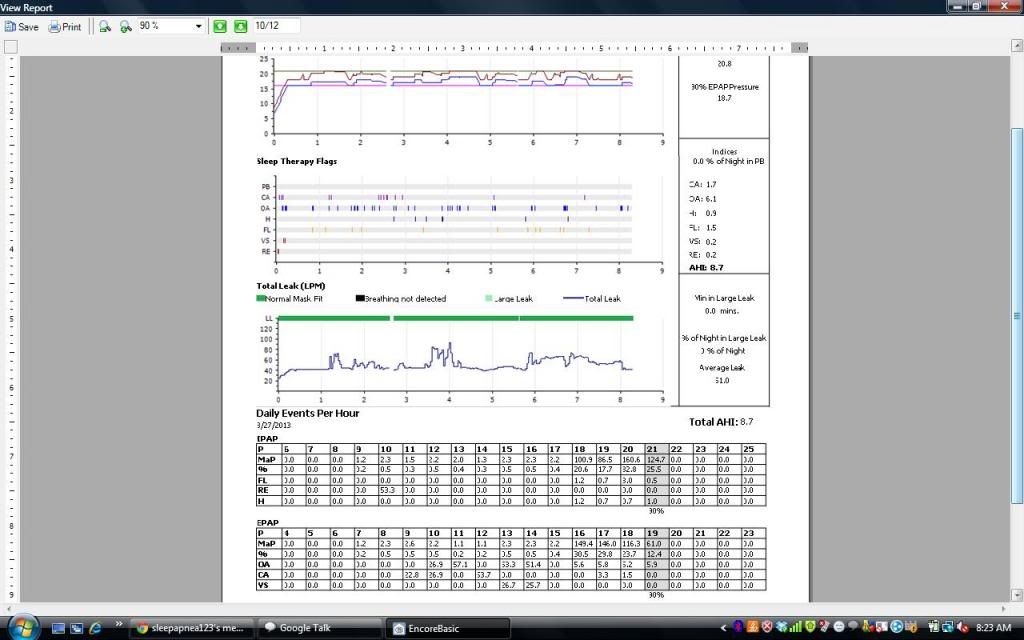Click the scroll-down arrow at the bottom right of the report

[x=1017, y=595]
